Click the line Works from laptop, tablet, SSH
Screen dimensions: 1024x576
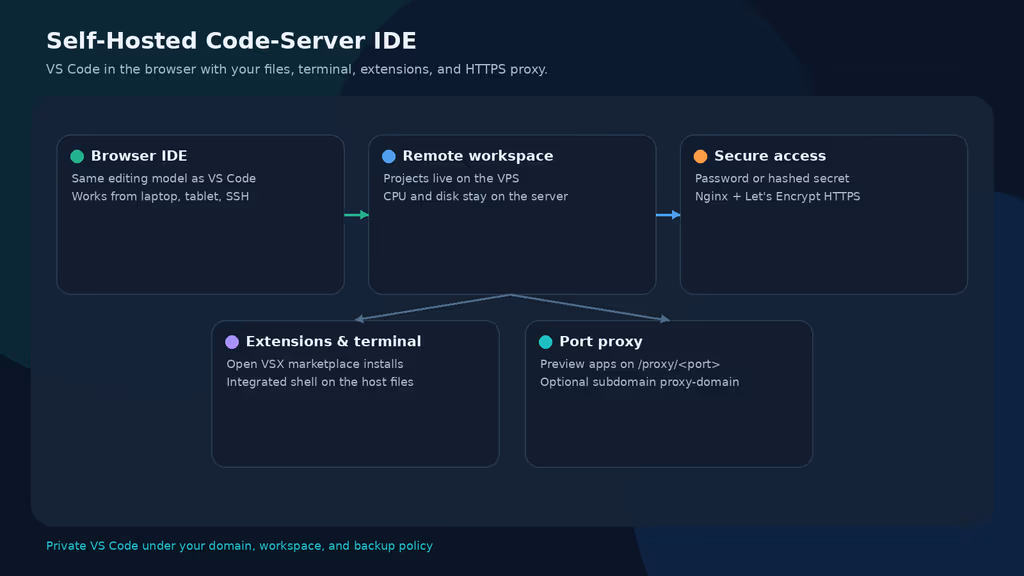click(160, 196)
